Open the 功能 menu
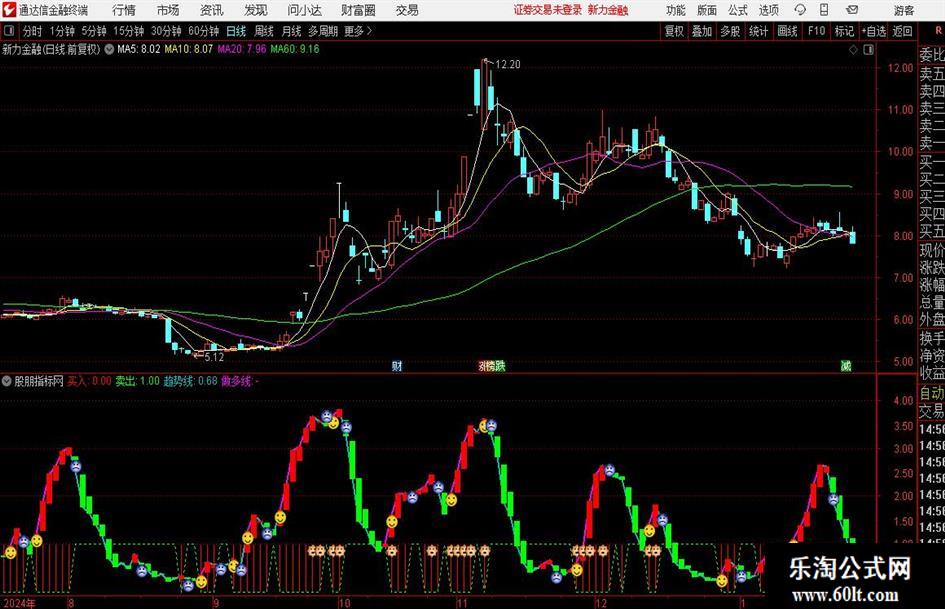This screenshot has width=945, height=609. coord(676,10)
